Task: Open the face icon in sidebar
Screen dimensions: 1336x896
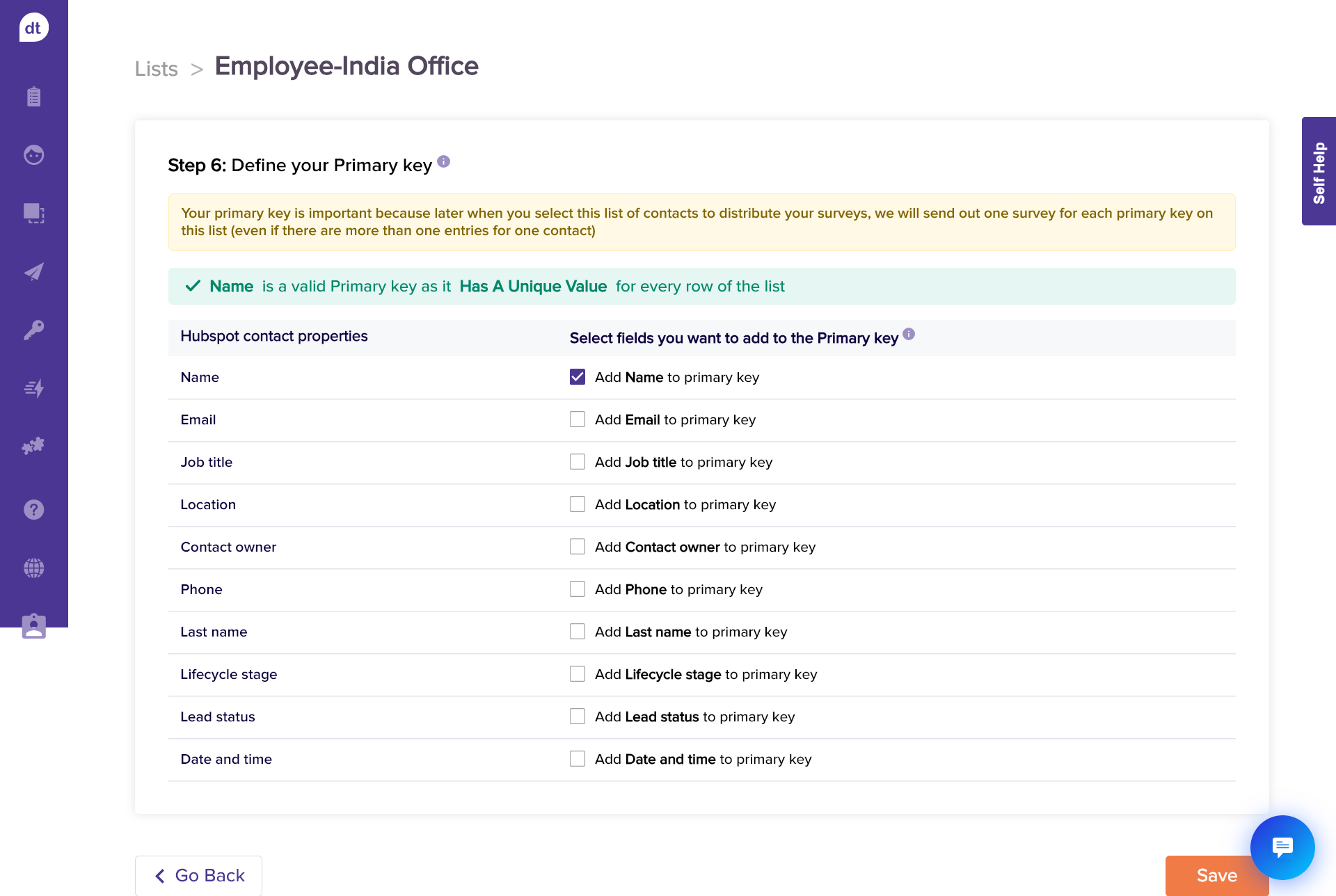Action: pyautogui.click(x=33, y=154)
